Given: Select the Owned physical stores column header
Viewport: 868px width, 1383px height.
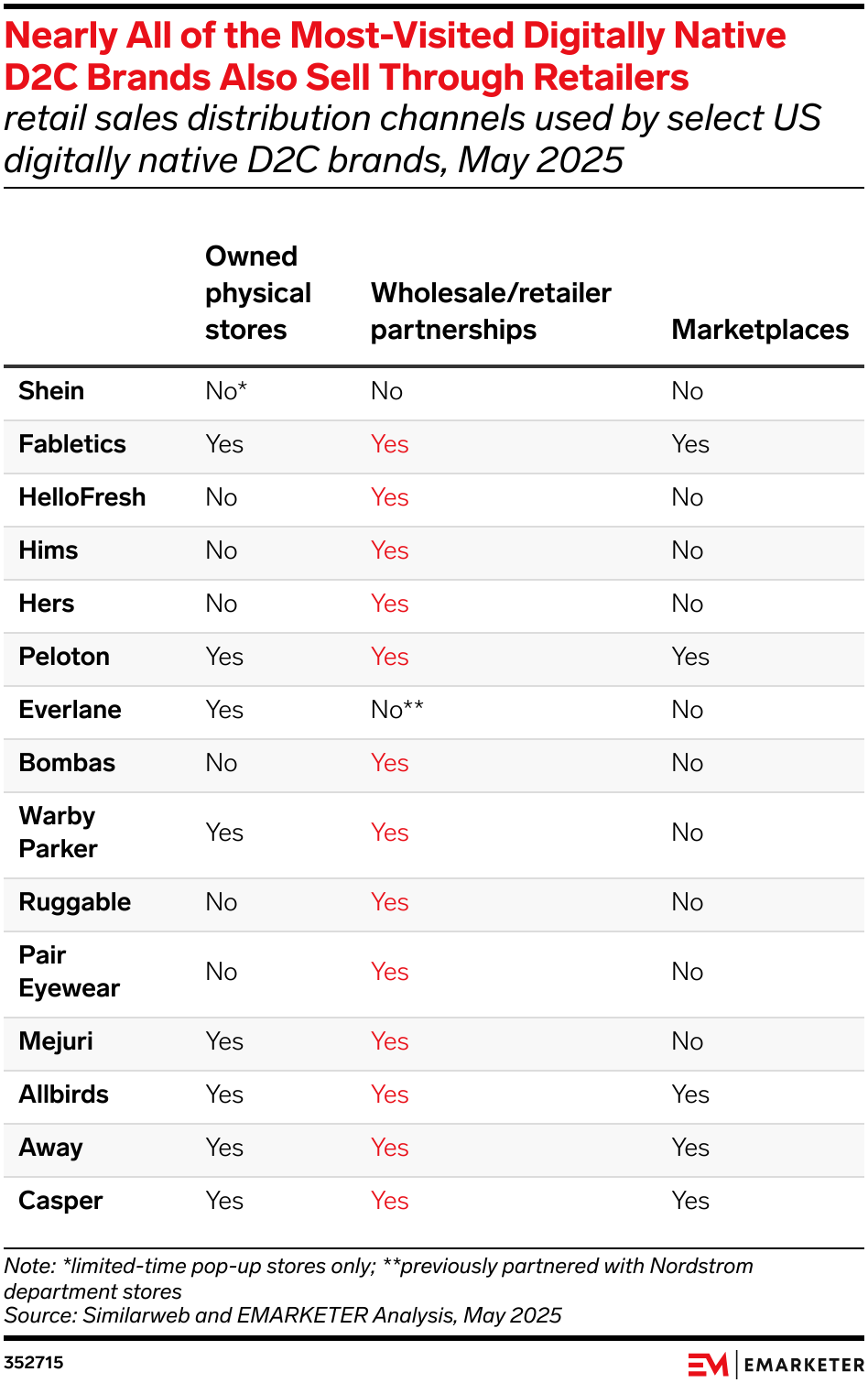Looking at the screenshot, I should [x=257, y=293].
